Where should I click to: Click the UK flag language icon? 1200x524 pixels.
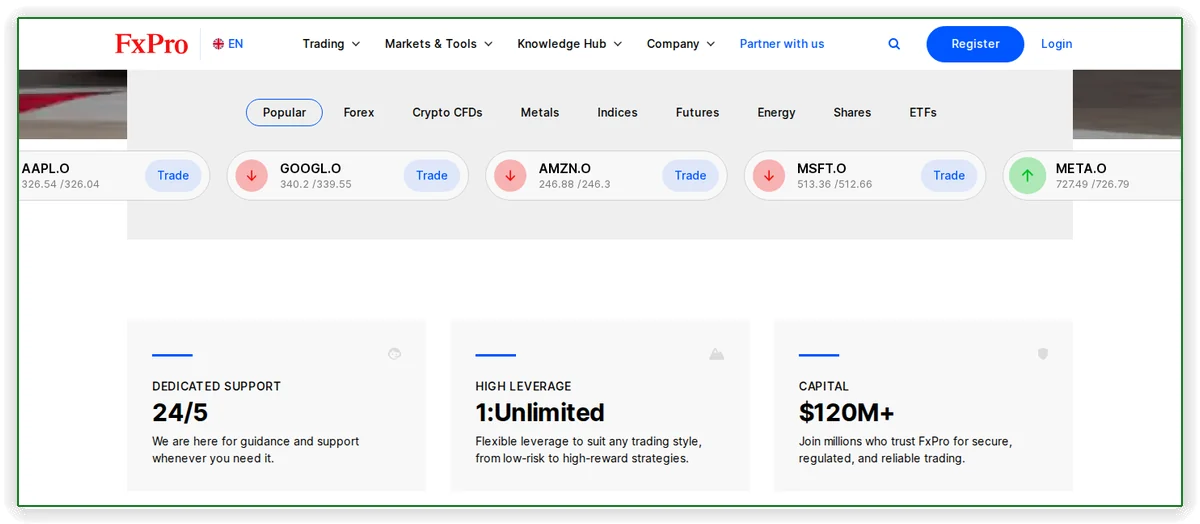(x=218, y=44)
